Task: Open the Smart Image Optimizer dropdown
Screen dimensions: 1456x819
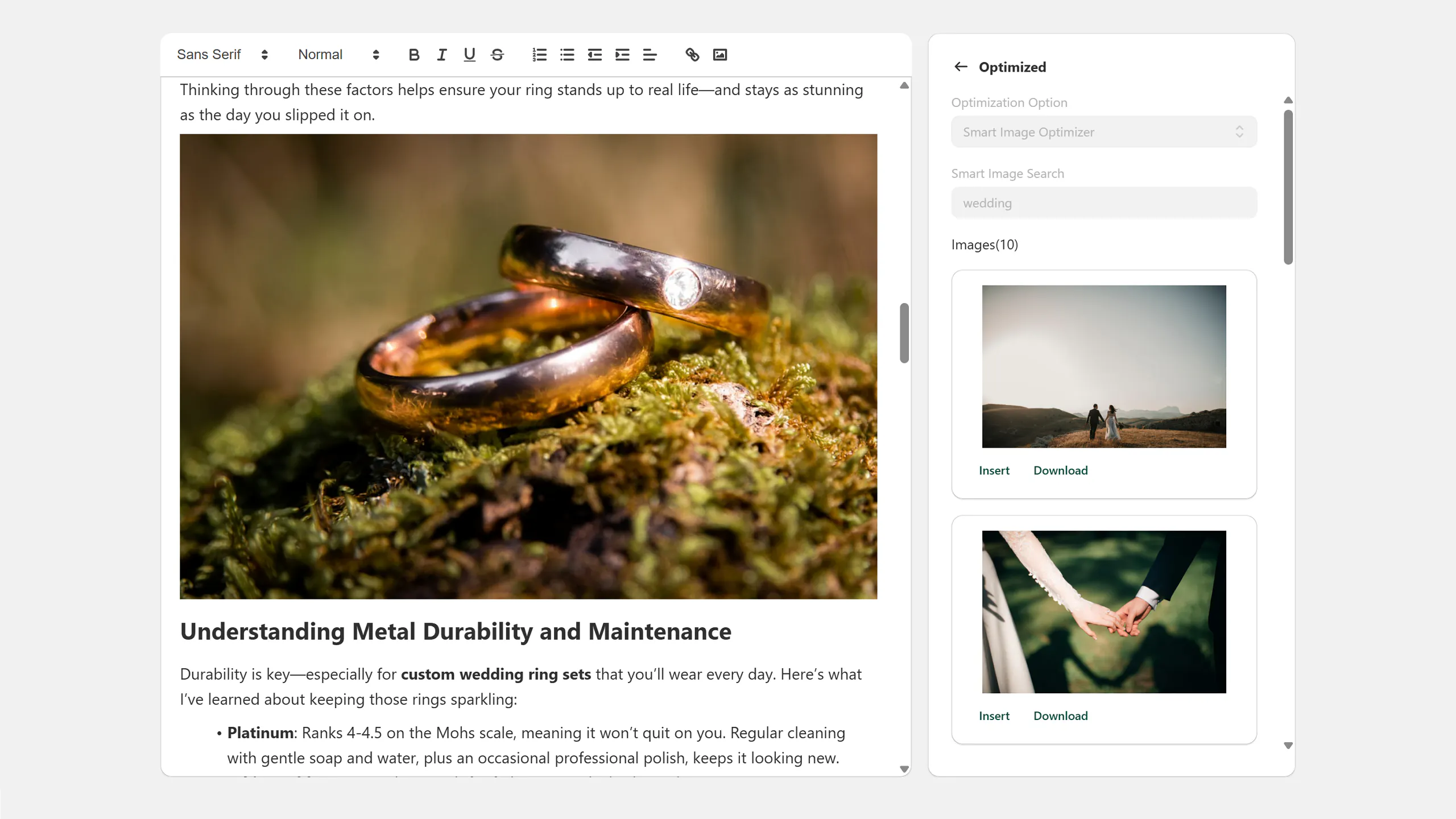Action: click(1104, 132)
